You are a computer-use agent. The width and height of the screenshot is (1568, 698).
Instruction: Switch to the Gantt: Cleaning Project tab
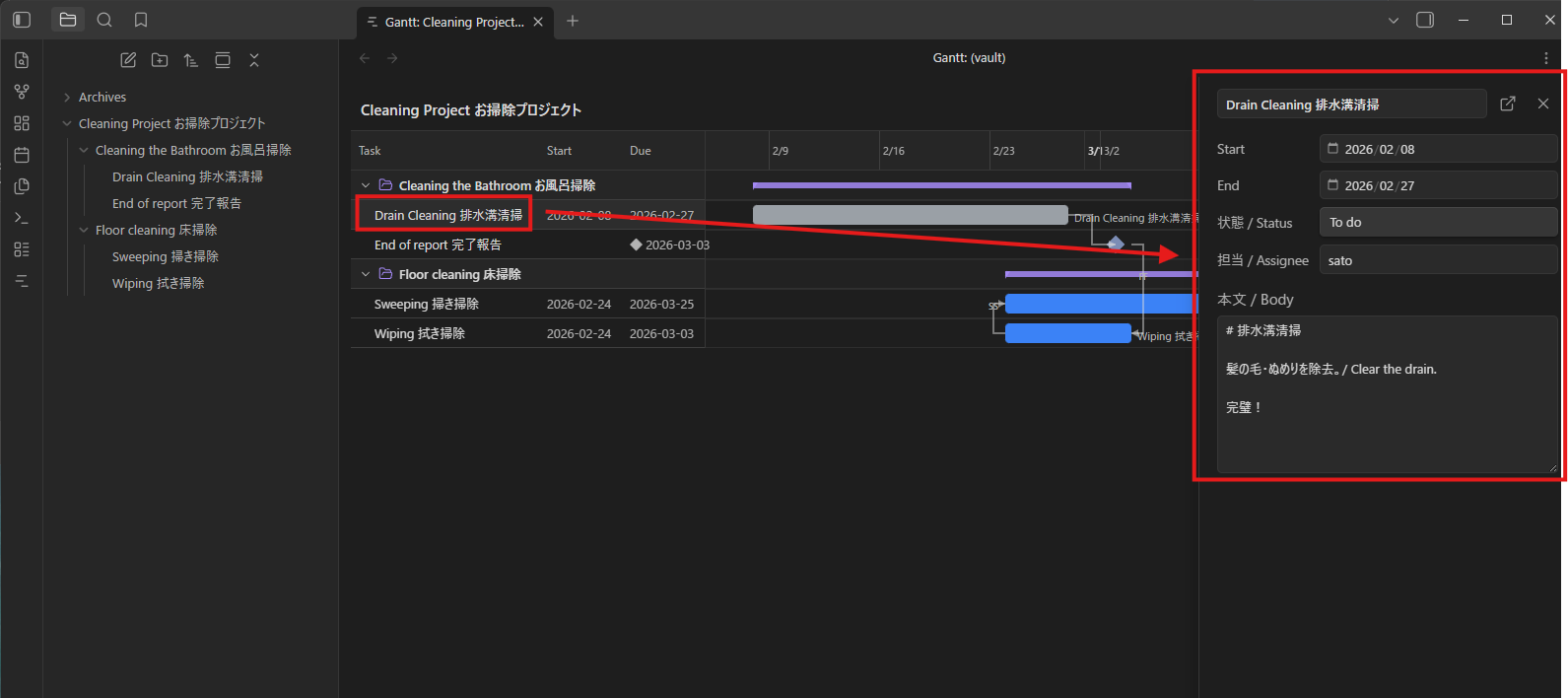pos(454,22)
